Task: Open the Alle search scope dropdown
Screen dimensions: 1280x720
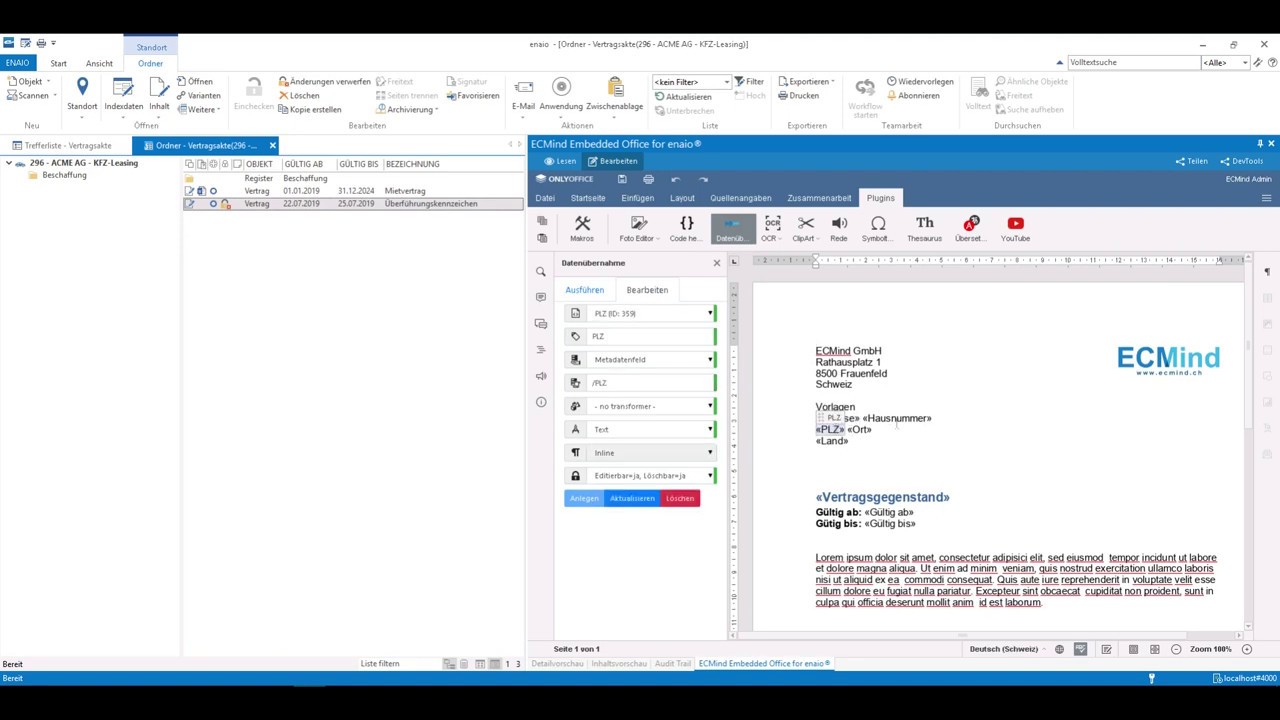Action: pos(1226,62)
